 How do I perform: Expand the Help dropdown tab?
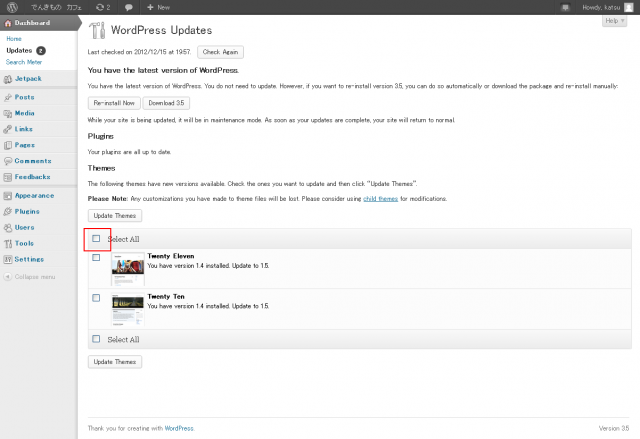pos(614,21)
